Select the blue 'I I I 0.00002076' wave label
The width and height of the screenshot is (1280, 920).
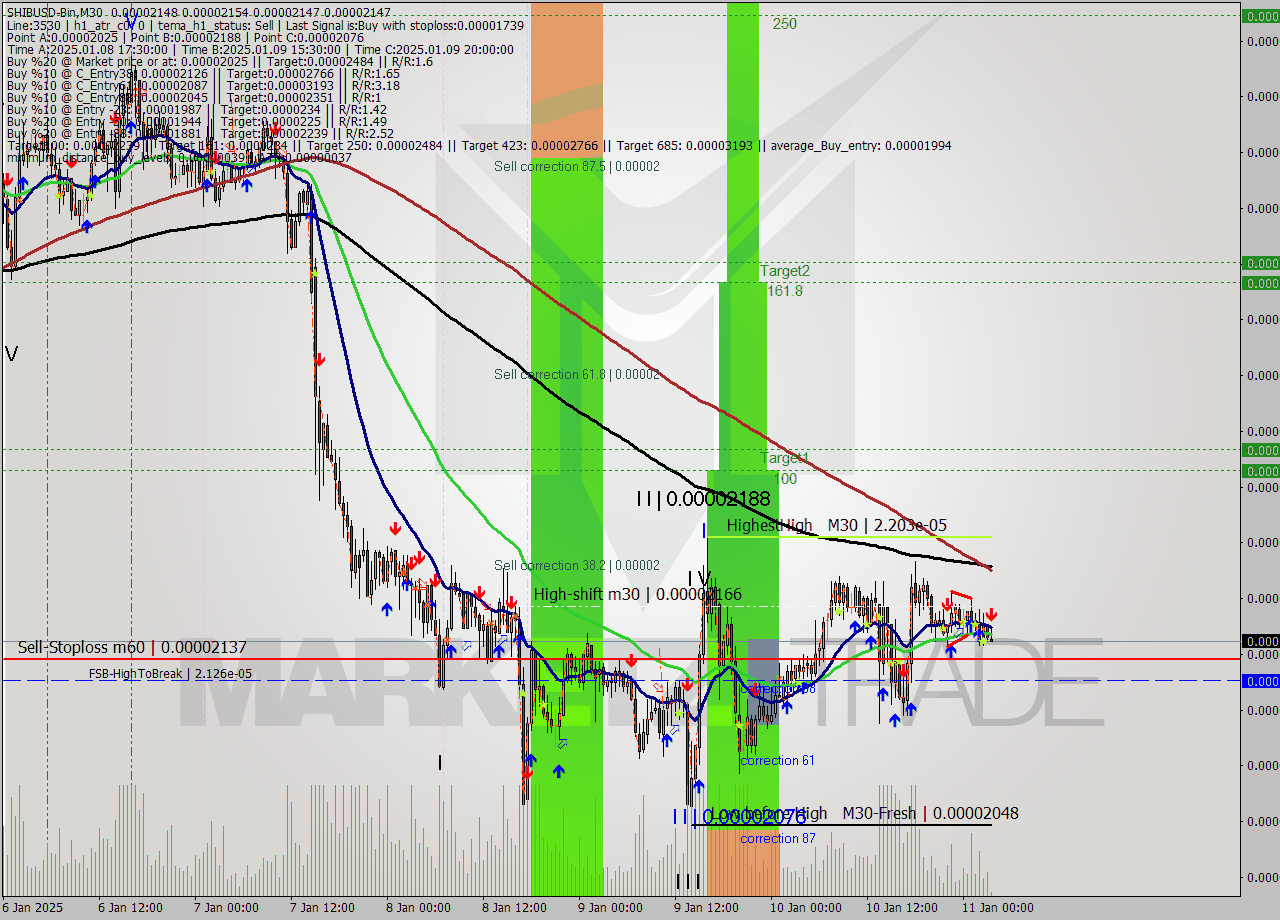coord(739,817)
